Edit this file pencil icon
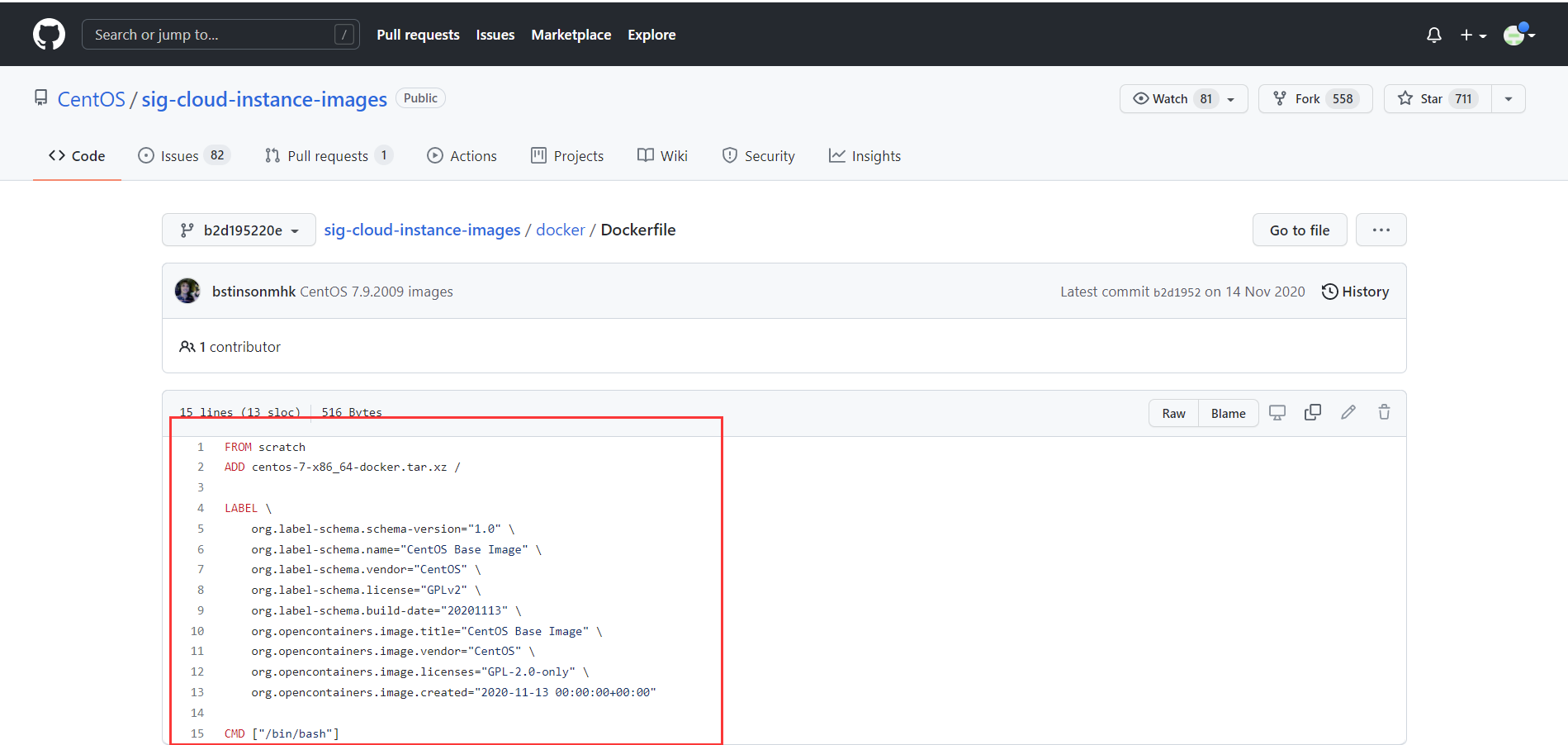 coord(1348,412)
